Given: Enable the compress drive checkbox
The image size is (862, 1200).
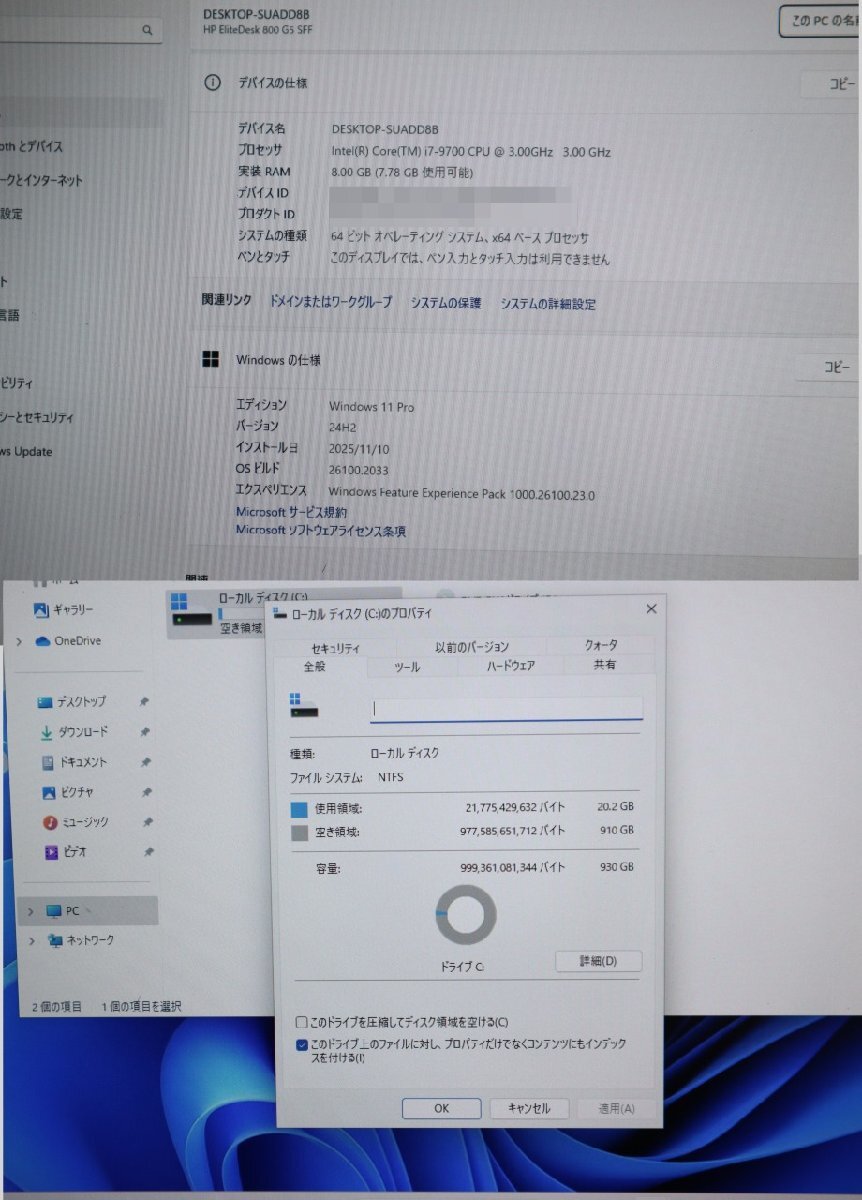Looking at the screenshot, I should point(301,1022).
